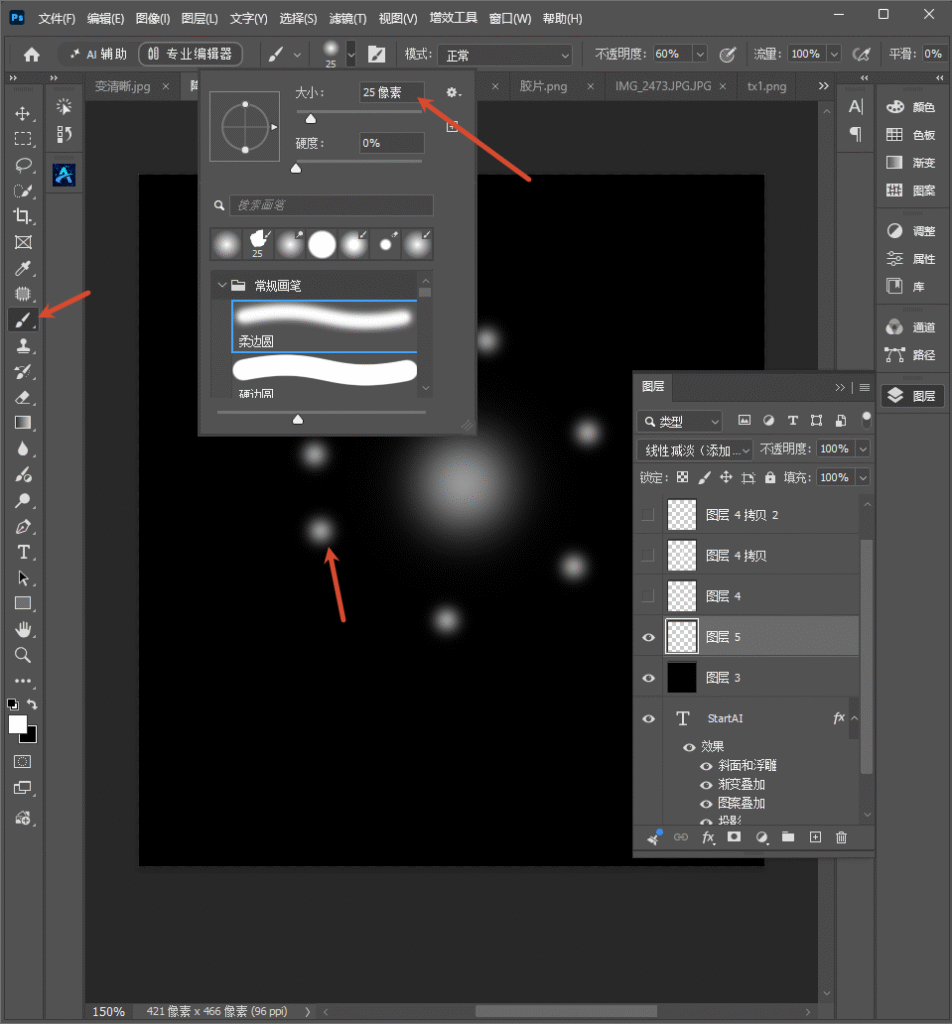
Task: Open the 通道 panel
Action: click(x=912, y=327)
